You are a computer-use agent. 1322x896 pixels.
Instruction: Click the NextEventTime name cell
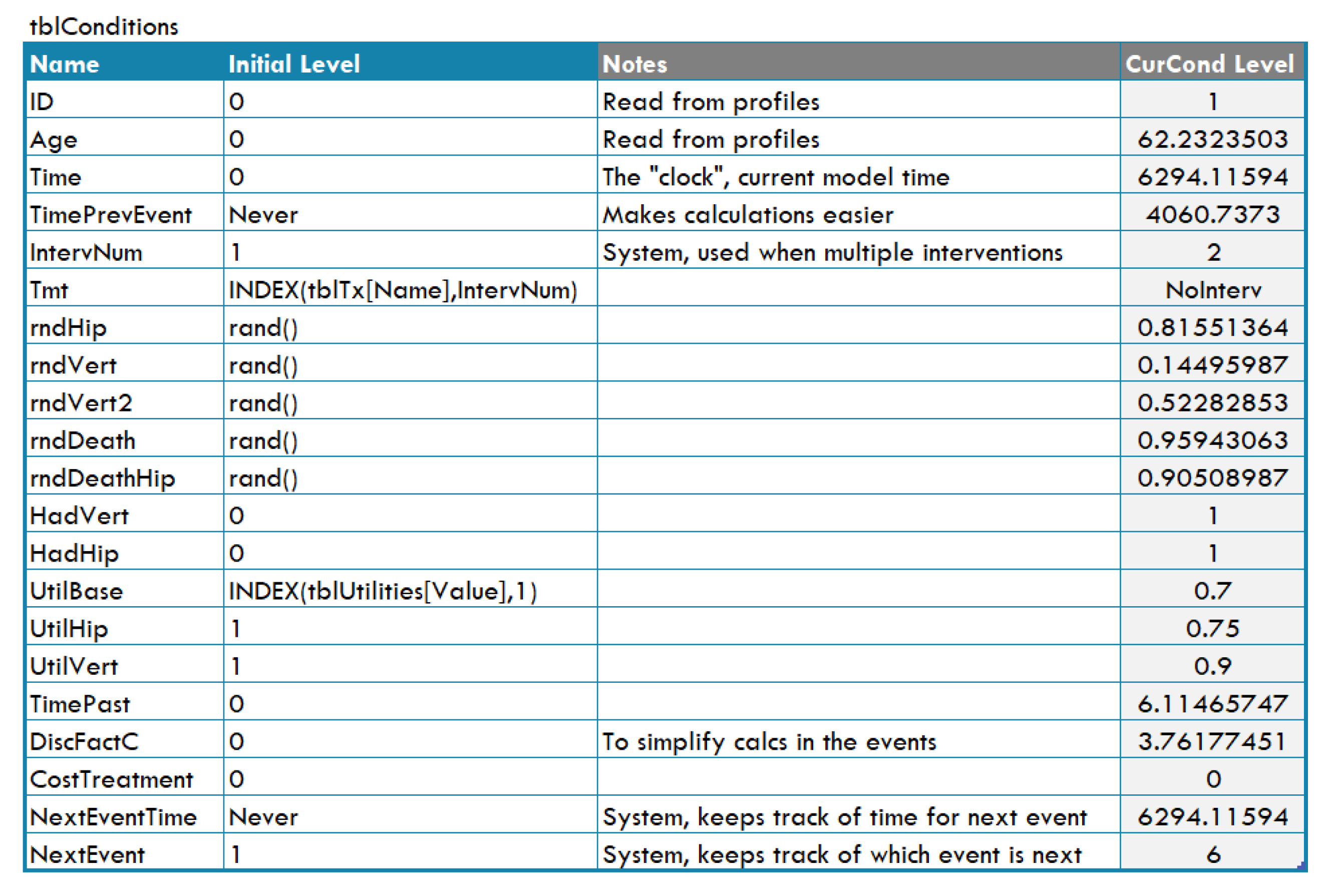coord(114,817)
